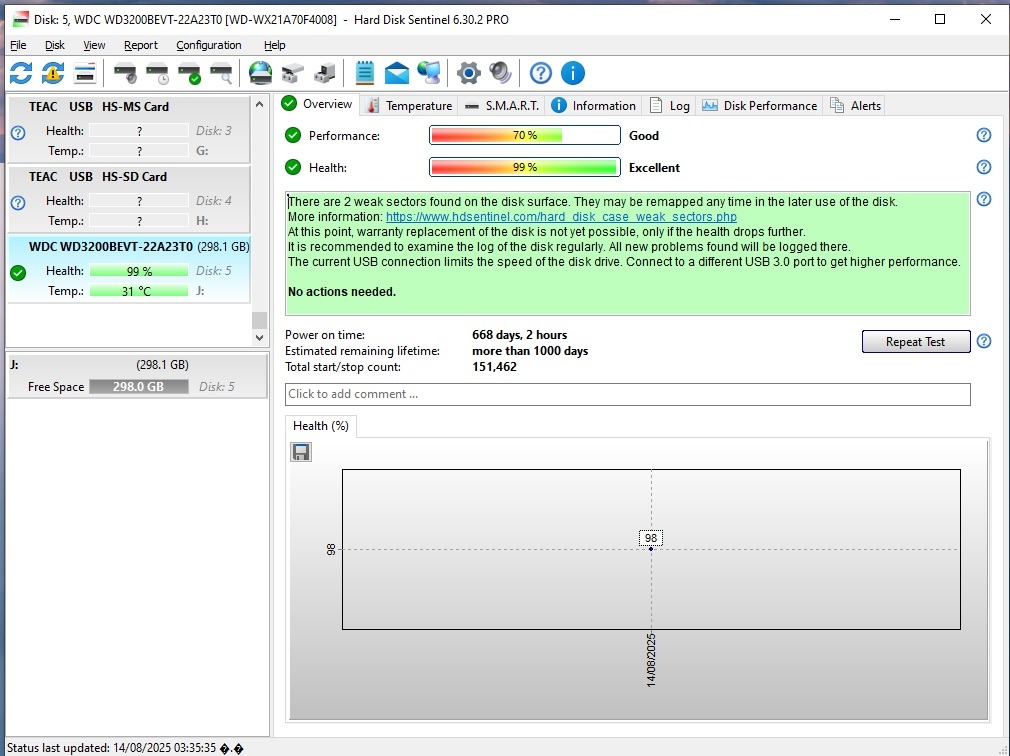1010x756 pixels.
Task: Open the Alerts tab
Action: (x=855, y=106)
